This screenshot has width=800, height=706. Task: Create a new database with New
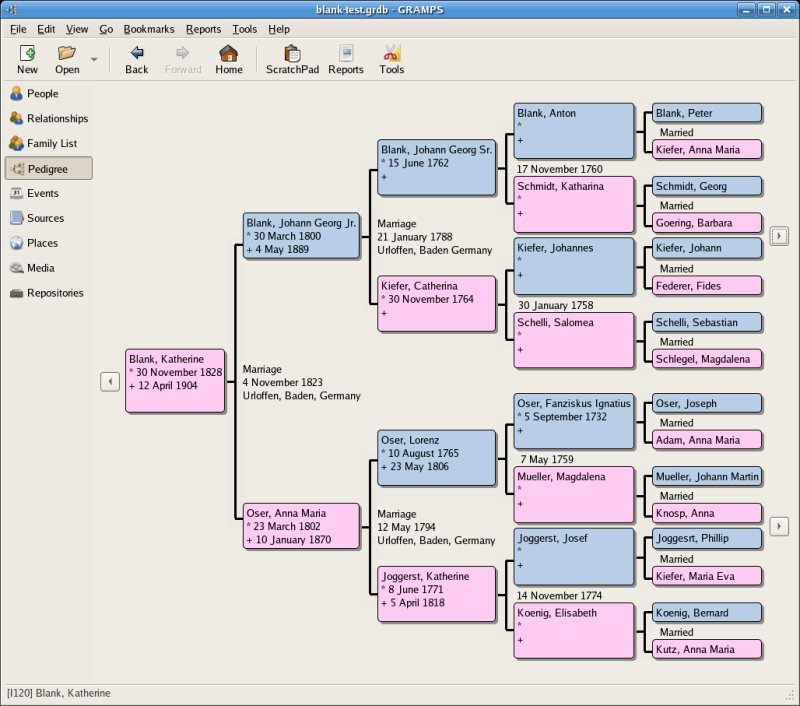pyautogui.click(x=26, y=58)
